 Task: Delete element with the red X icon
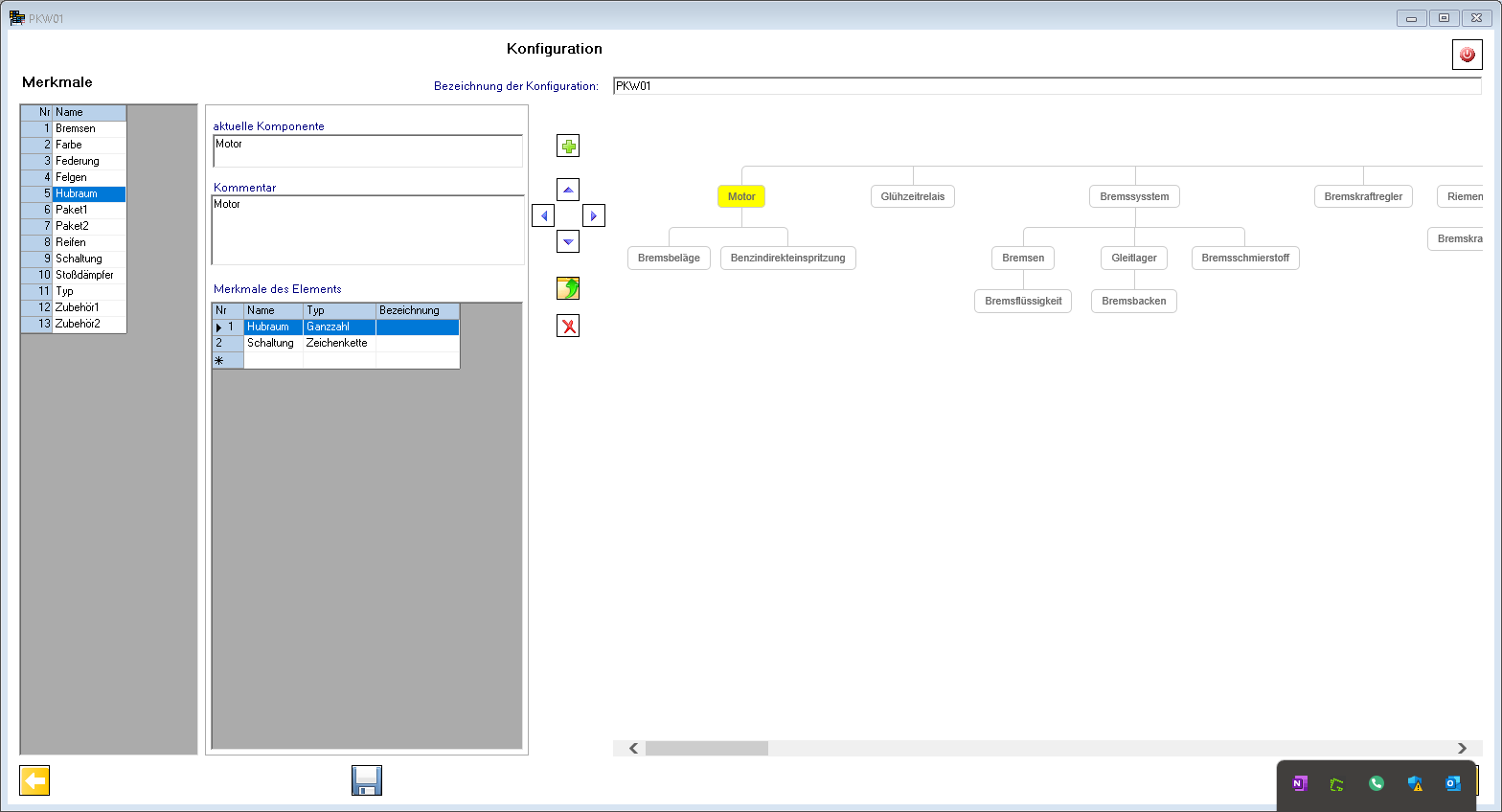pyautogui.click(x=568, y=327)
